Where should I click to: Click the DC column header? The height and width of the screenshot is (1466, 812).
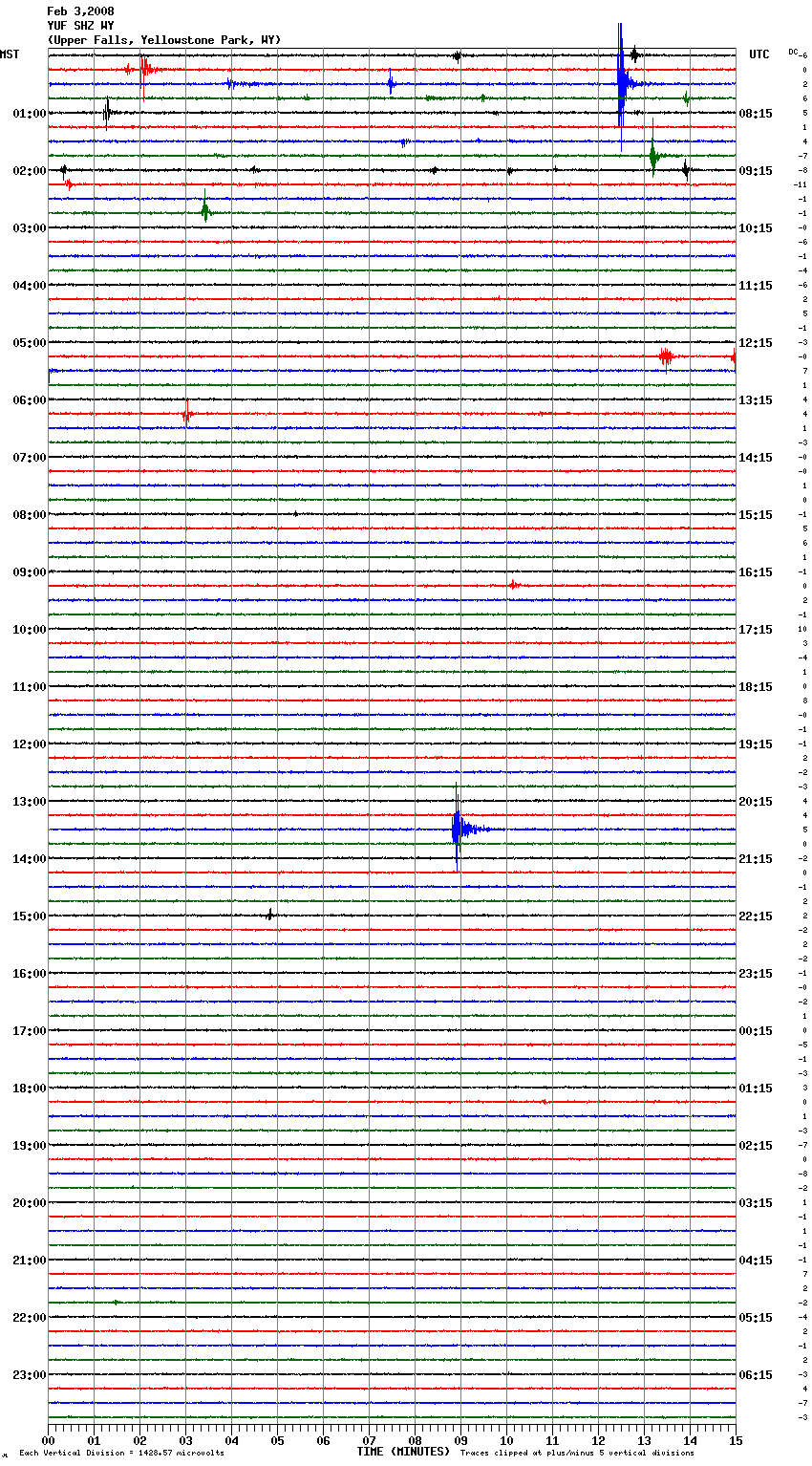click(x=793, y=52)
